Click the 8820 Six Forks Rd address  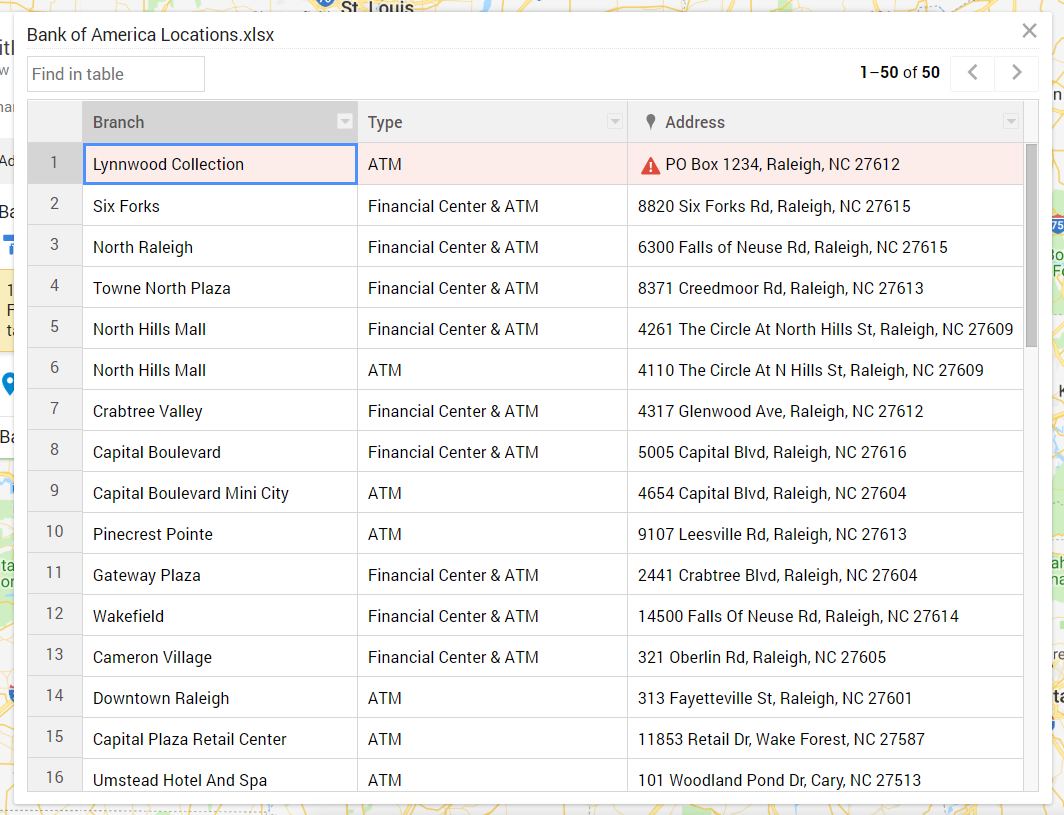(825, 206)
